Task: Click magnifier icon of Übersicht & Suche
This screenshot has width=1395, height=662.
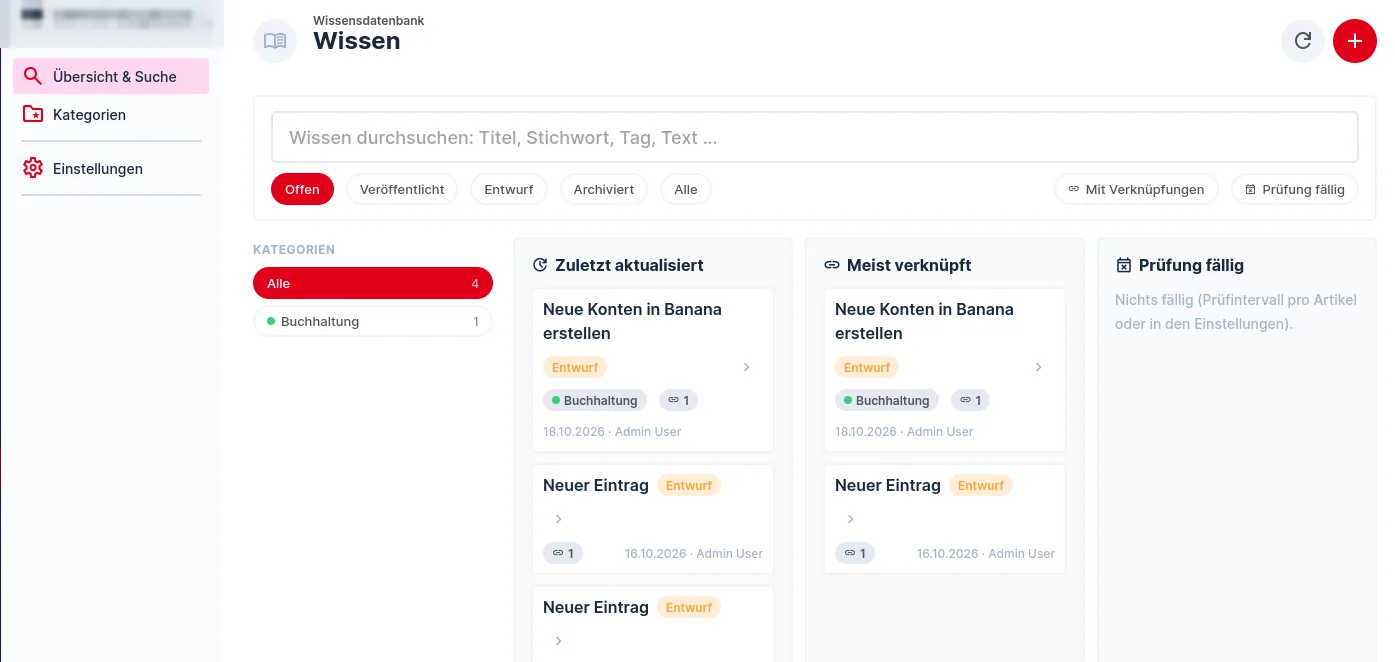Action: [33, 76]
